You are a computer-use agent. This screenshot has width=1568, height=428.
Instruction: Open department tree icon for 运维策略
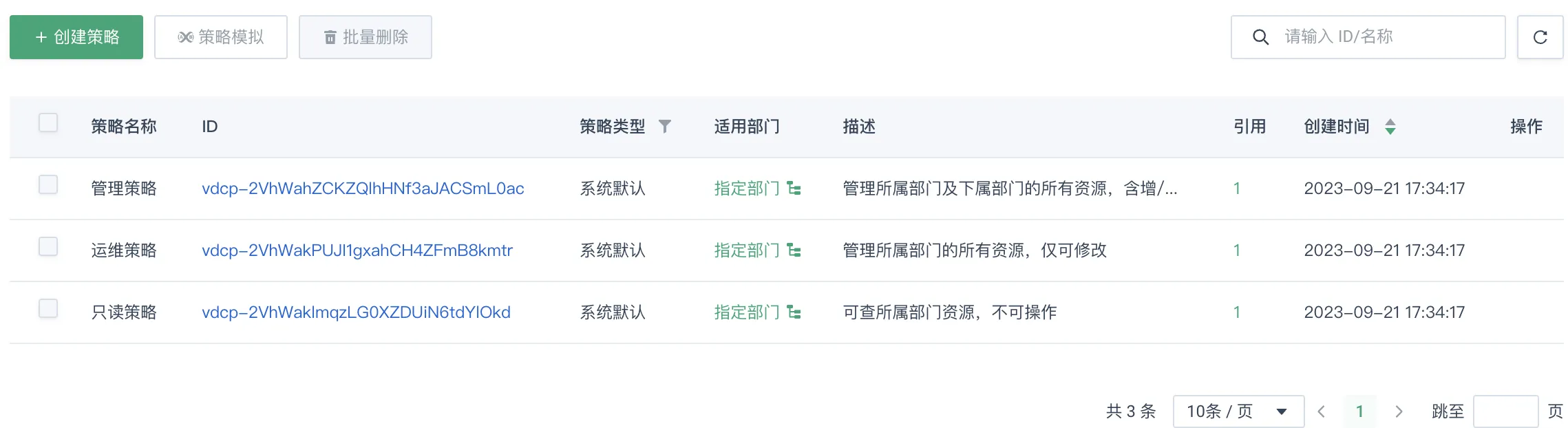pos(794,250)
